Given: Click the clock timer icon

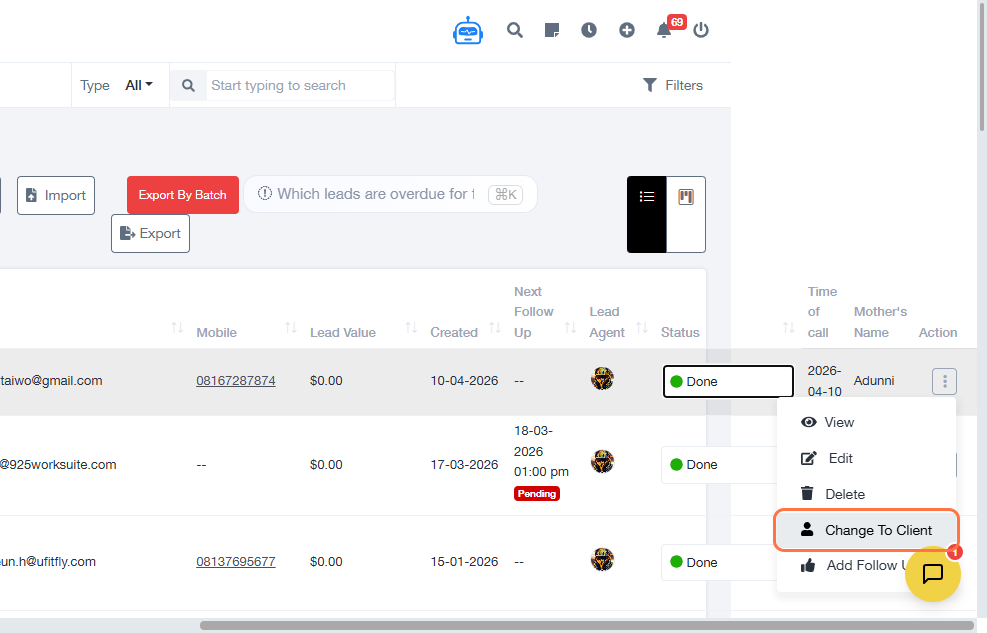Looking at the screenshot, I should pyautogui.click(x=589, y=30).
